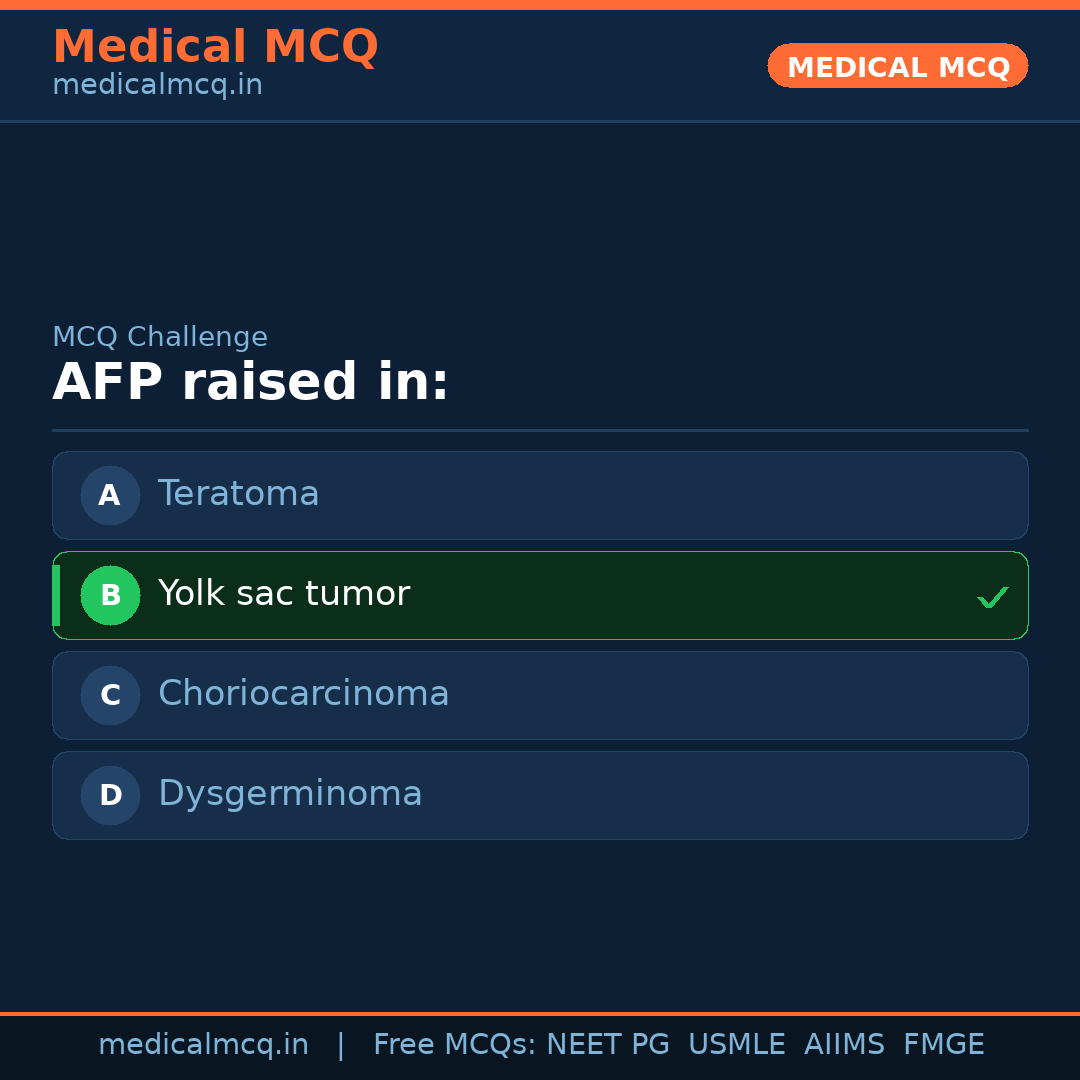Click the green checkmark on Yolk sac tumor
This screenshot has width=1080, height=1080.
coord(992,597)
